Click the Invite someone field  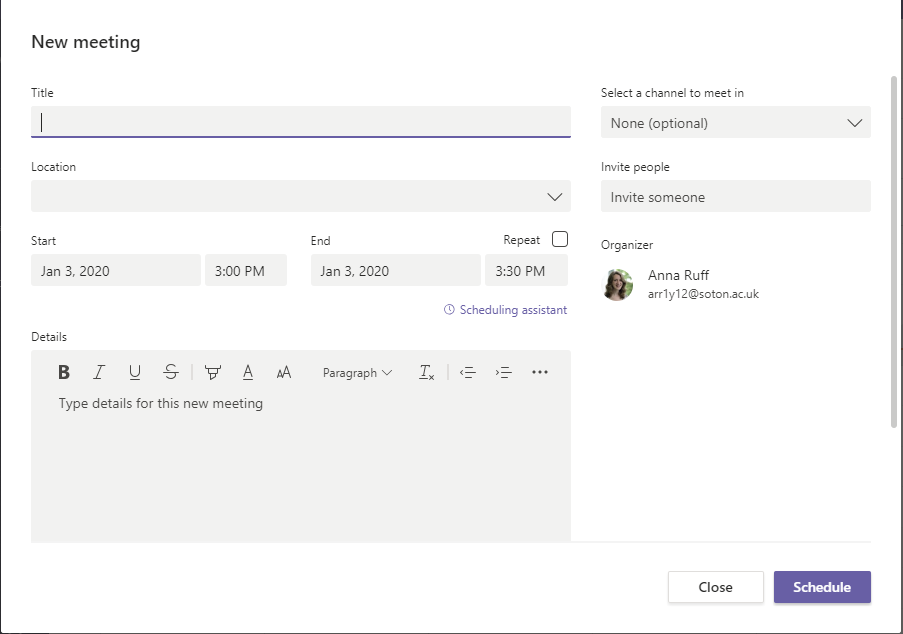coord(735,197)
